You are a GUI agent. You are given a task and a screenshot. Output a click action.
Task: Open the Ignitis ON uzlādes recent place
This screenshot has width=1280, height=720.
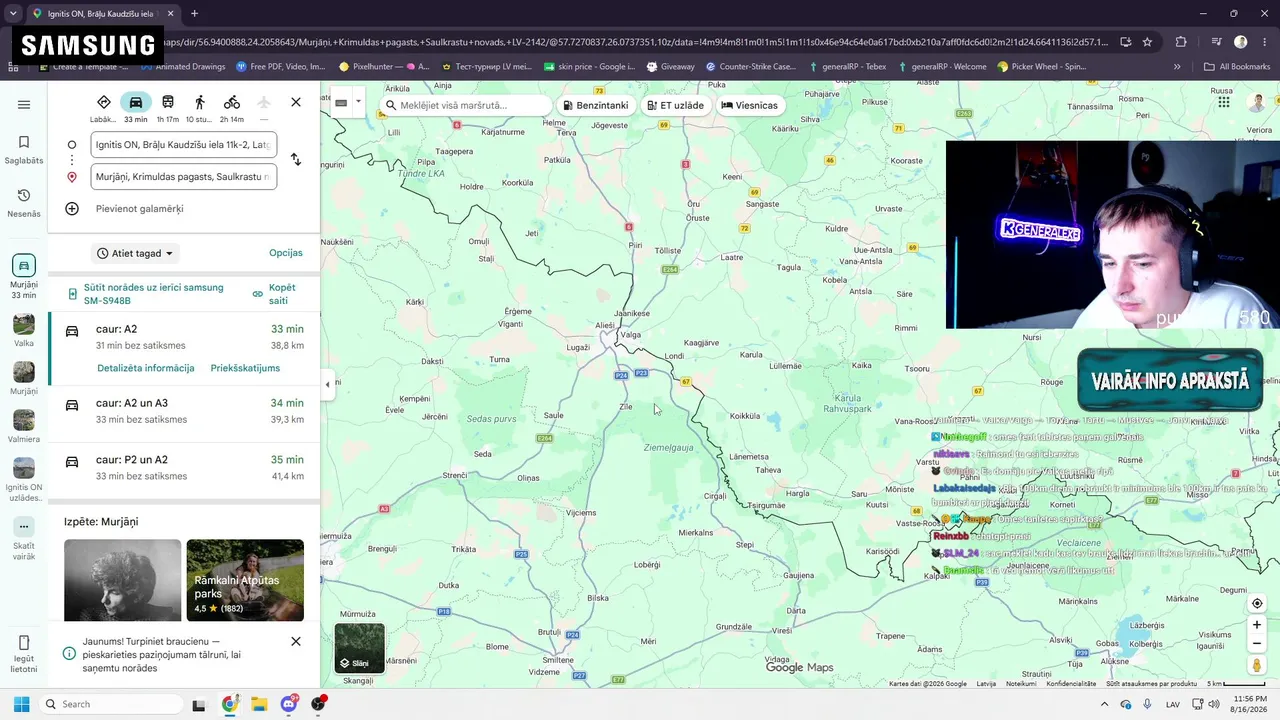tap(24, 480)
